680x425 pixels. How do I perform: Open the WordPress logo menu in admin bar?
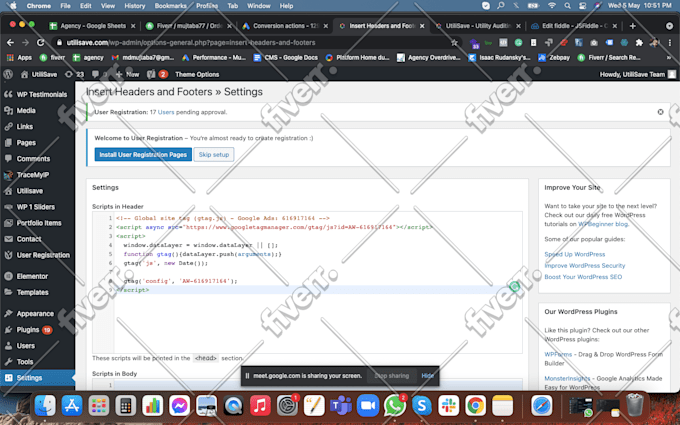click(8, 74)
